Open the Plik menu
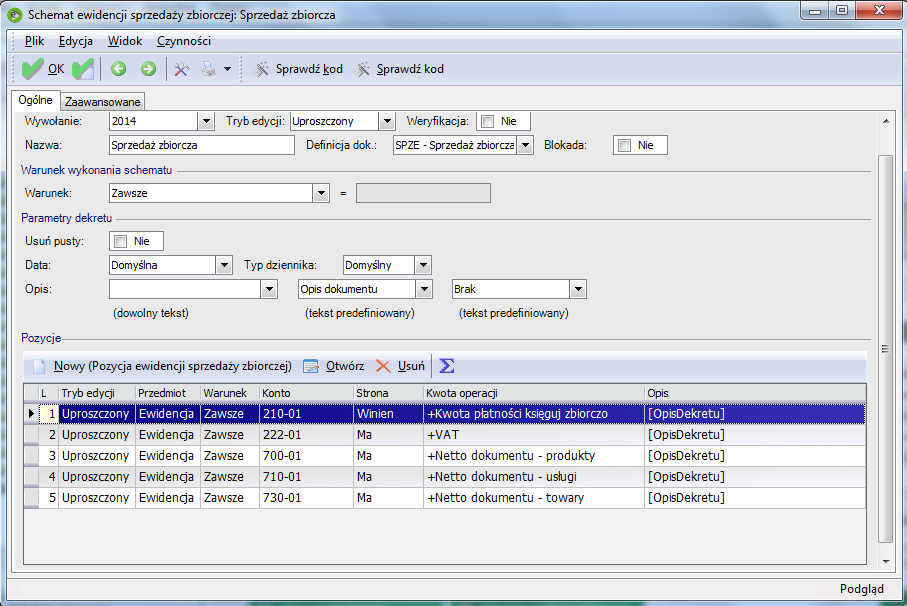The image size is (907, 606). (x=34, y=41)
